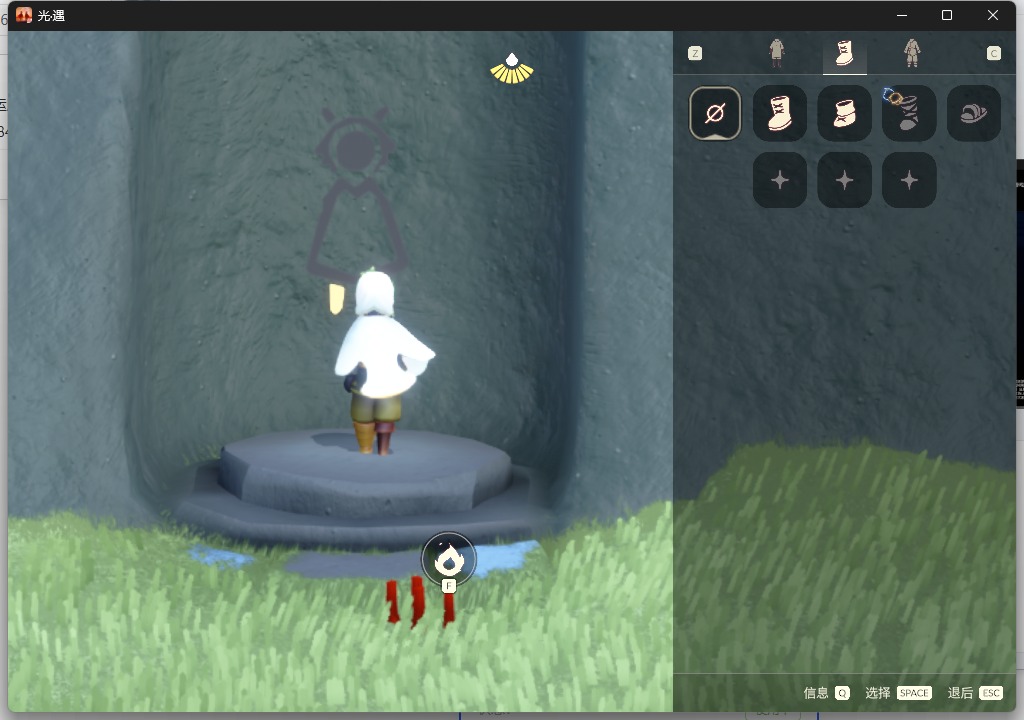Click the 退后 ESC back button
The height and width of the screenshot is (720, 1024).
click(x=974, y=693)
